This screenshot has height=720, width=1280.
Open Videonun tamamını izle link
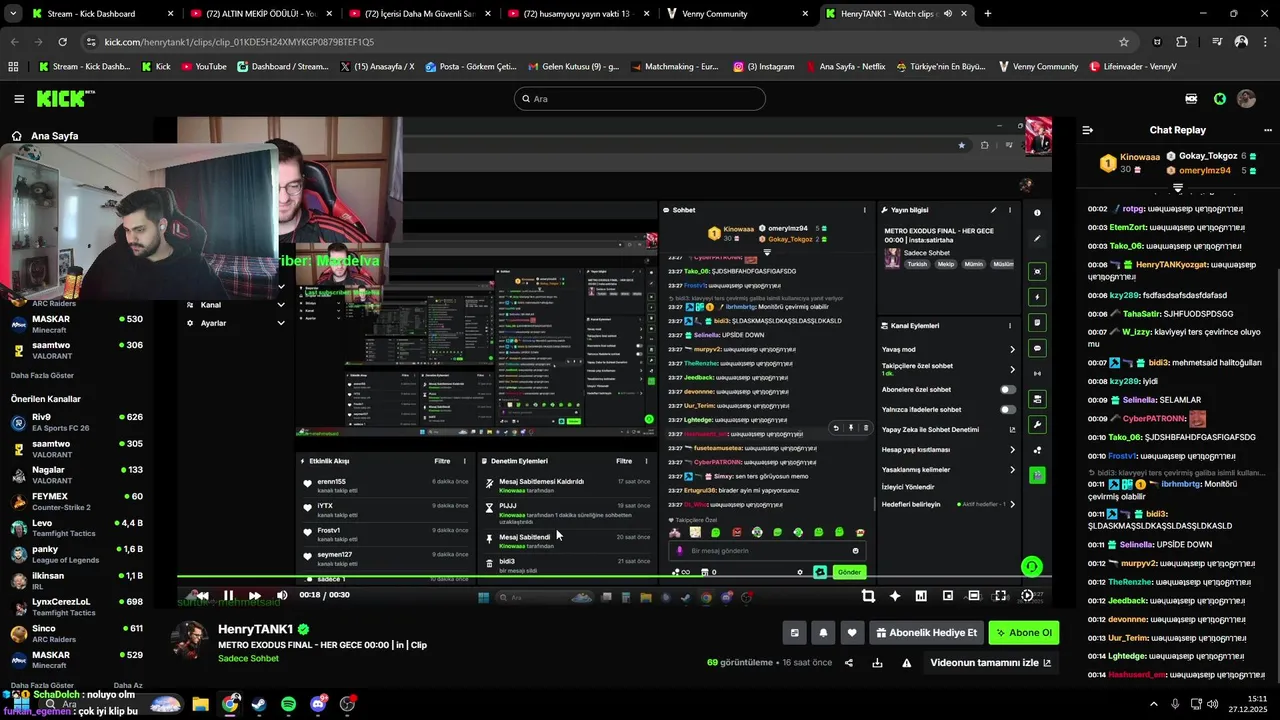[991, 662]
